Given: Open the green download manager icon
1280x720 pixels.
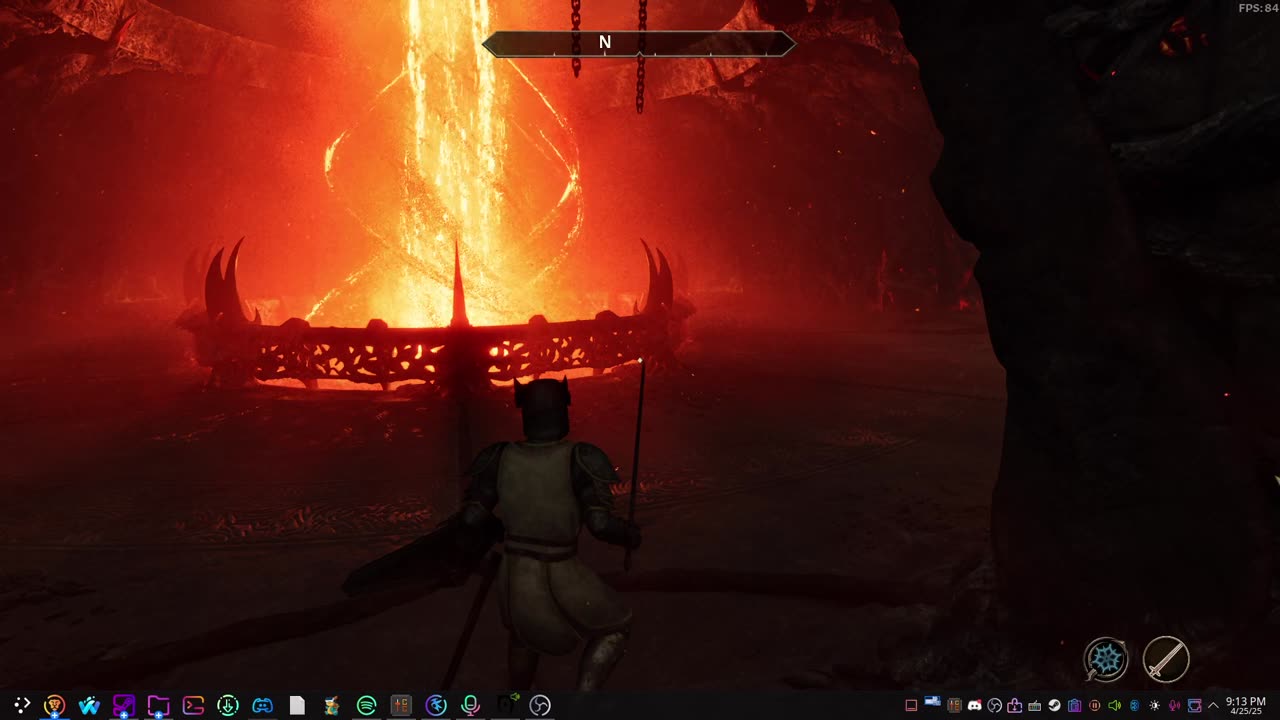Looking at the screenshot, I should 228,705.
